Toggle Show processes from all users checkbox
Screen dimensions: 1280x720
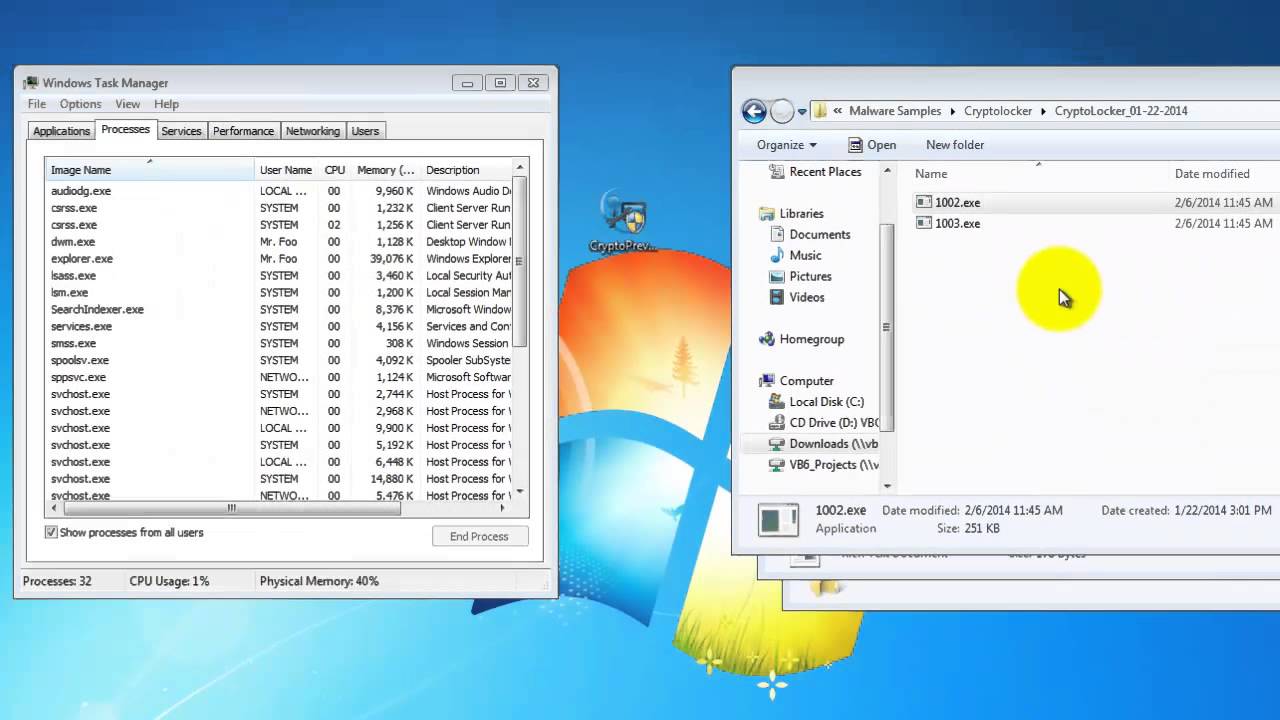[x=51, y=533]
